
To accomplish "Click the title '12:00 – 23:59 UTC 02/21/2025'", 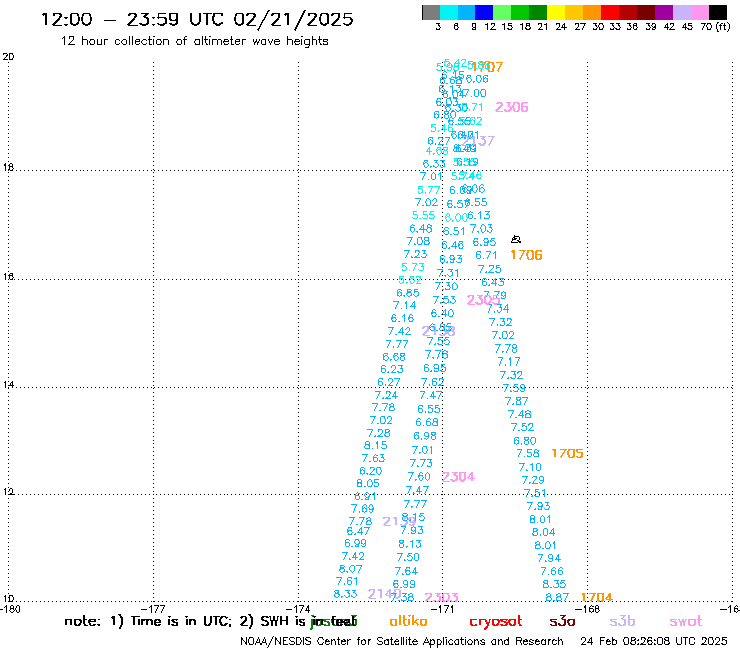I will point(197,19).
